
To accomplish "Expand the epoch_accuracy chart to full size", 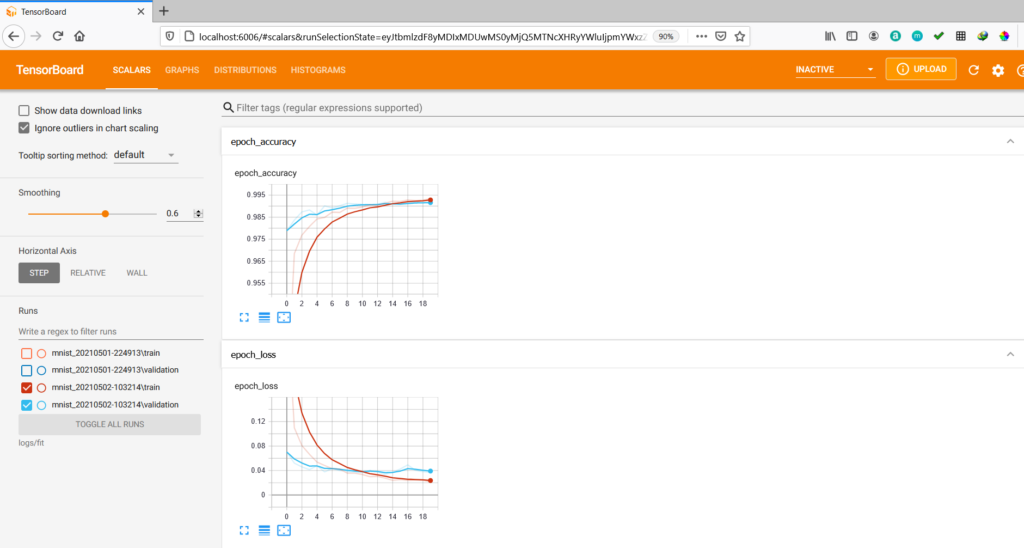I will [244, 317].
